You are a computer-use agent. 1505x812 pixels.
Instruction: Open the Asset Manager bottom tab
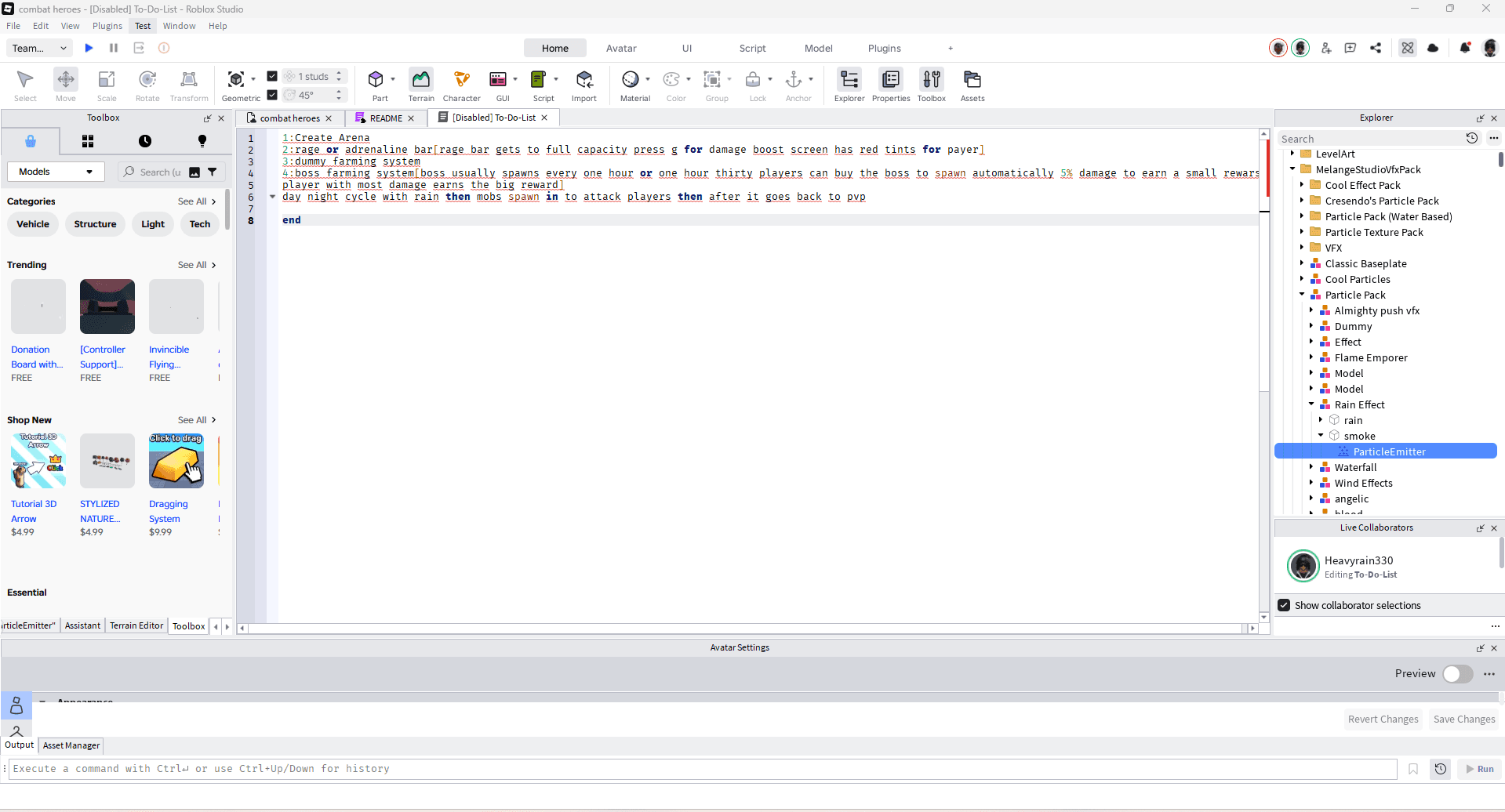point(71,745)
